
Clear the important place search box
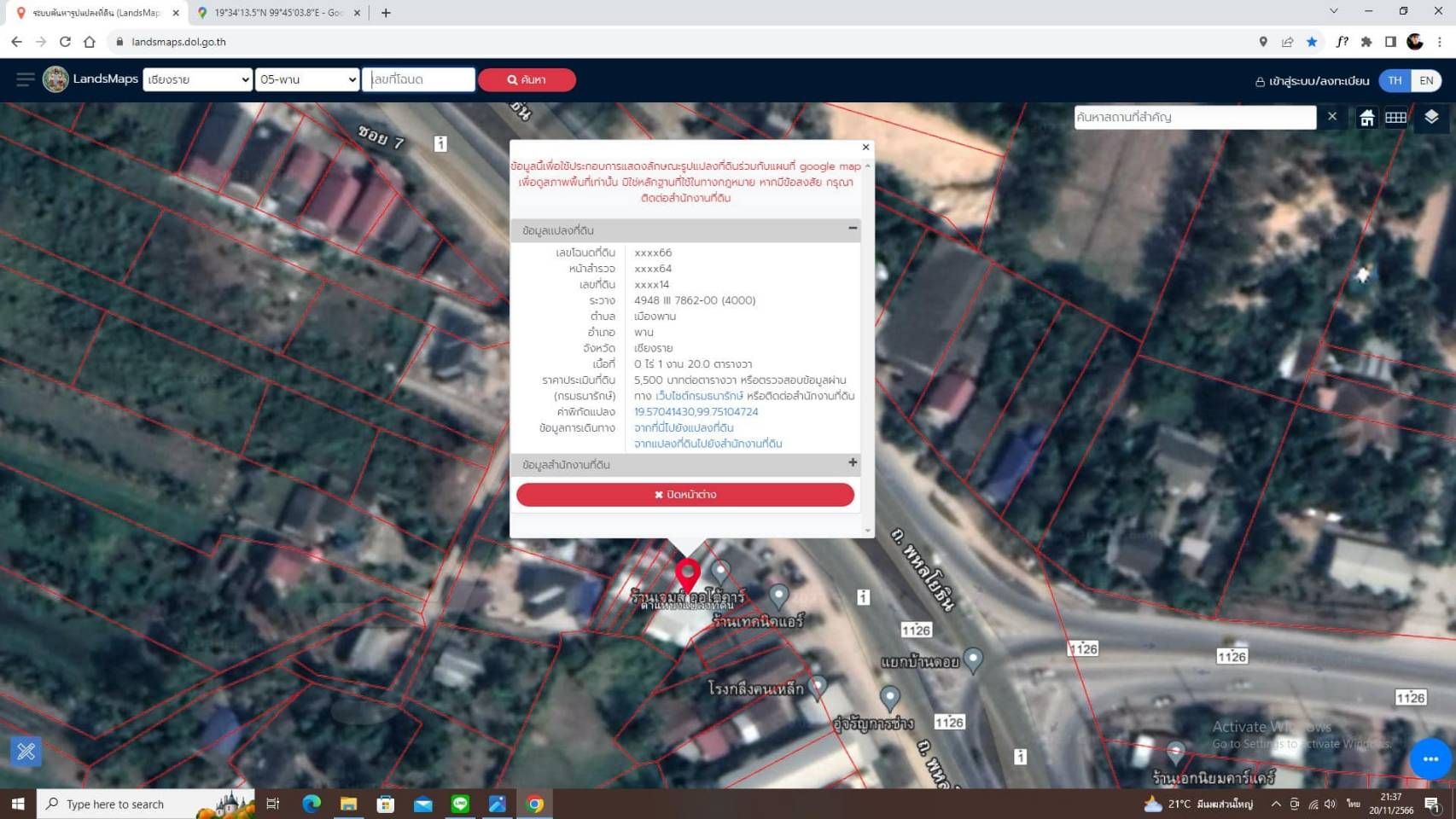[1331, 116]
